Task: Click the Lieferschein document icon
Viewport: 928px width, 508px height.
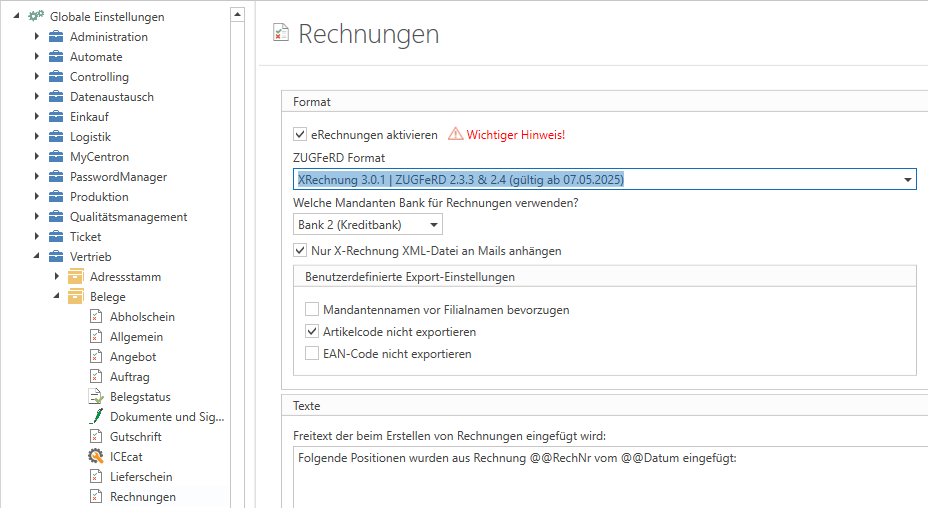Action: pos(96,477)
